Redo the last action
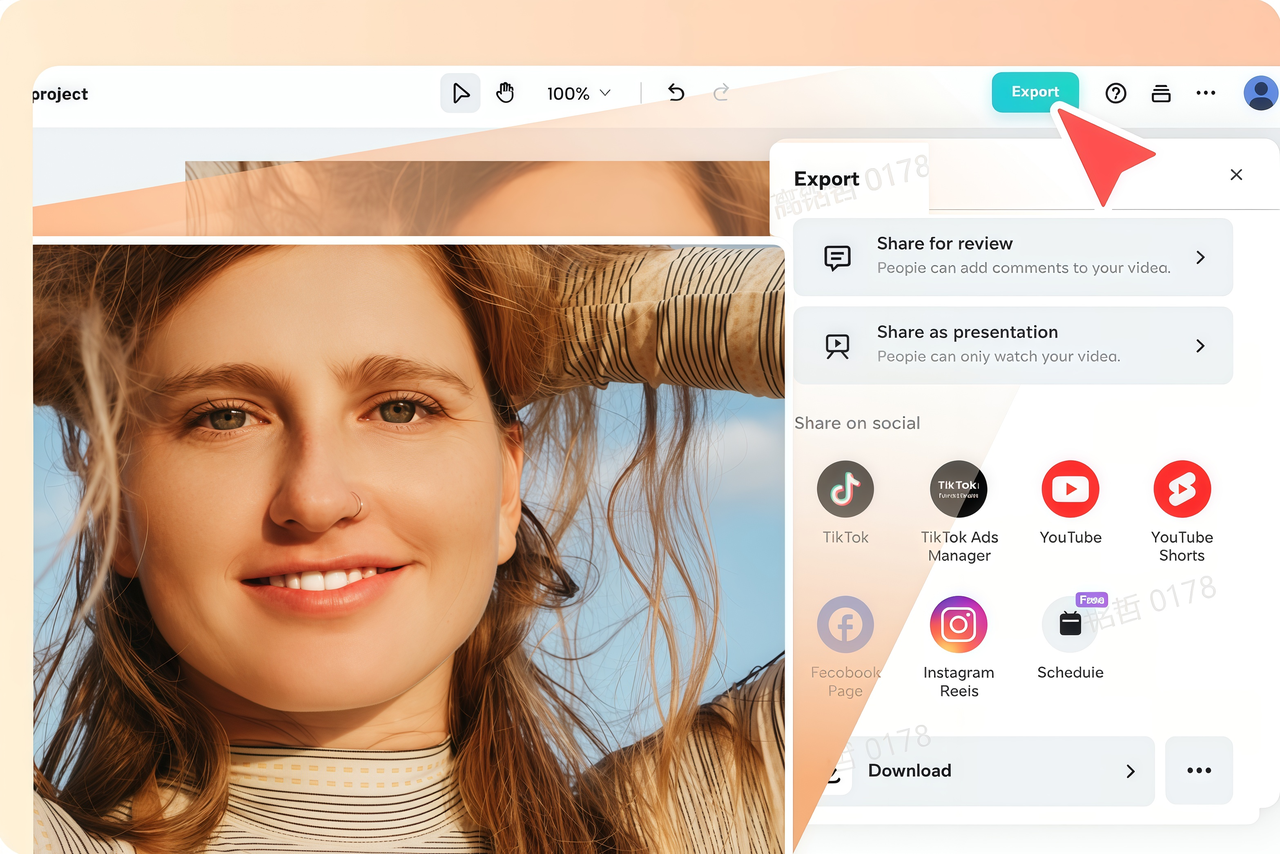 (721, 92)
